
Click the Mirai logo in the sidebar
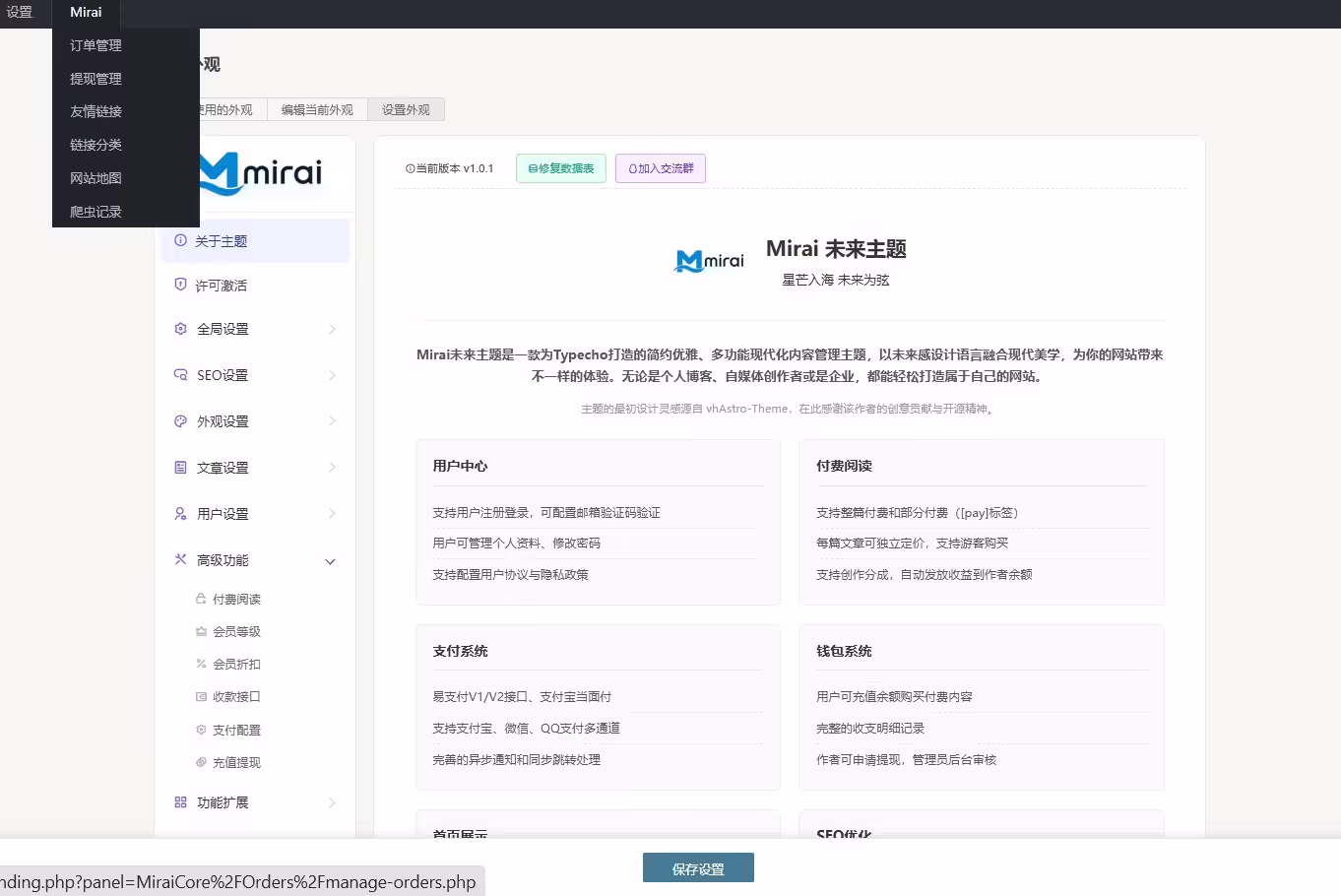point(258,174)
